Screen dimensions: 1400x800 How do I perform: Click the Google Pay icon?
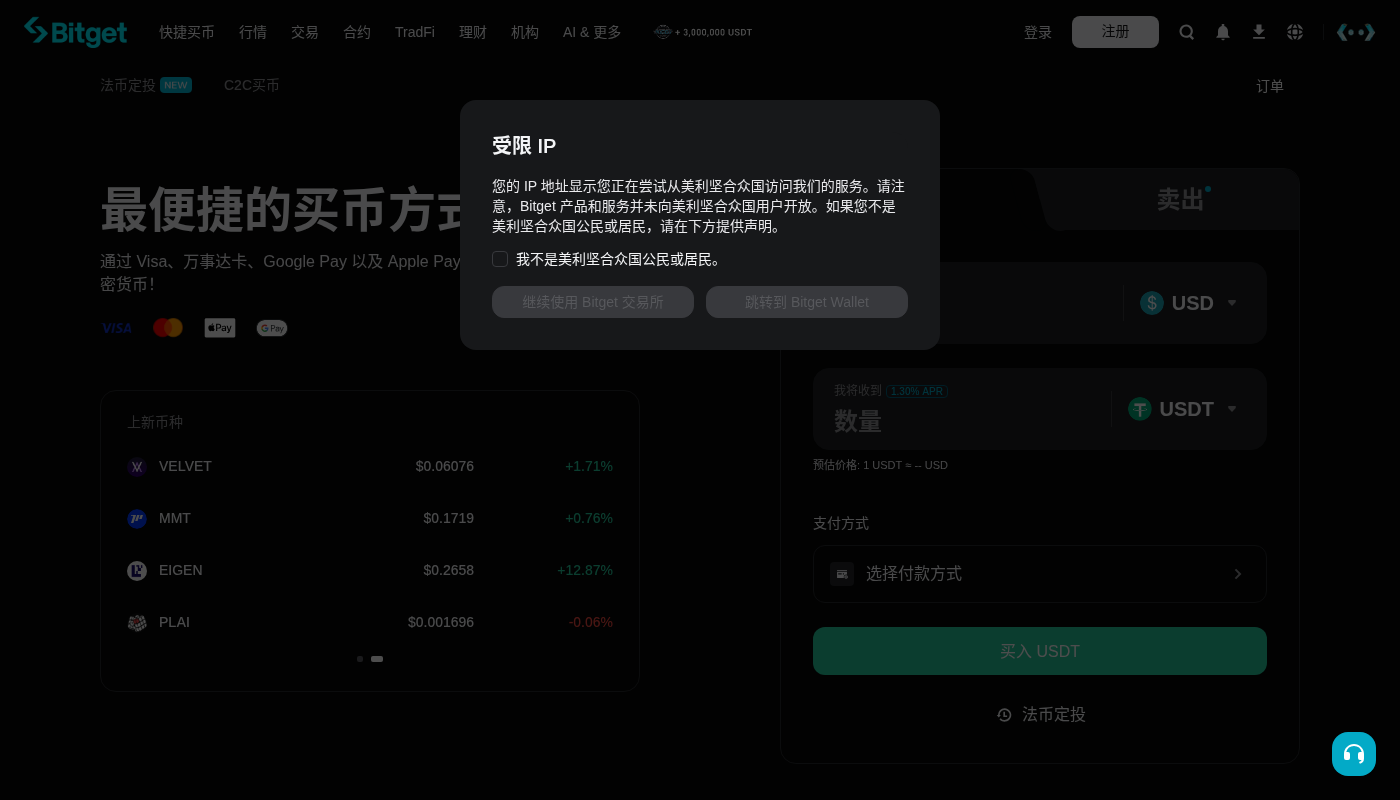(x=272, y=328)
